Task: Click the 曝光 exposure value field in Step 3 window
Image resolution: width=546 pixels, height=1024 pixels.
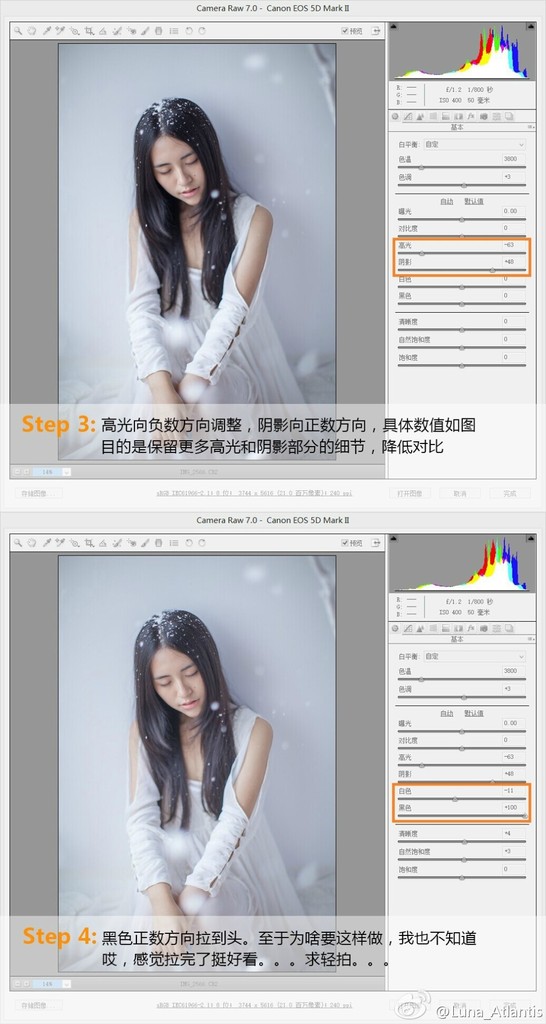Action: [x=513, y=211]
